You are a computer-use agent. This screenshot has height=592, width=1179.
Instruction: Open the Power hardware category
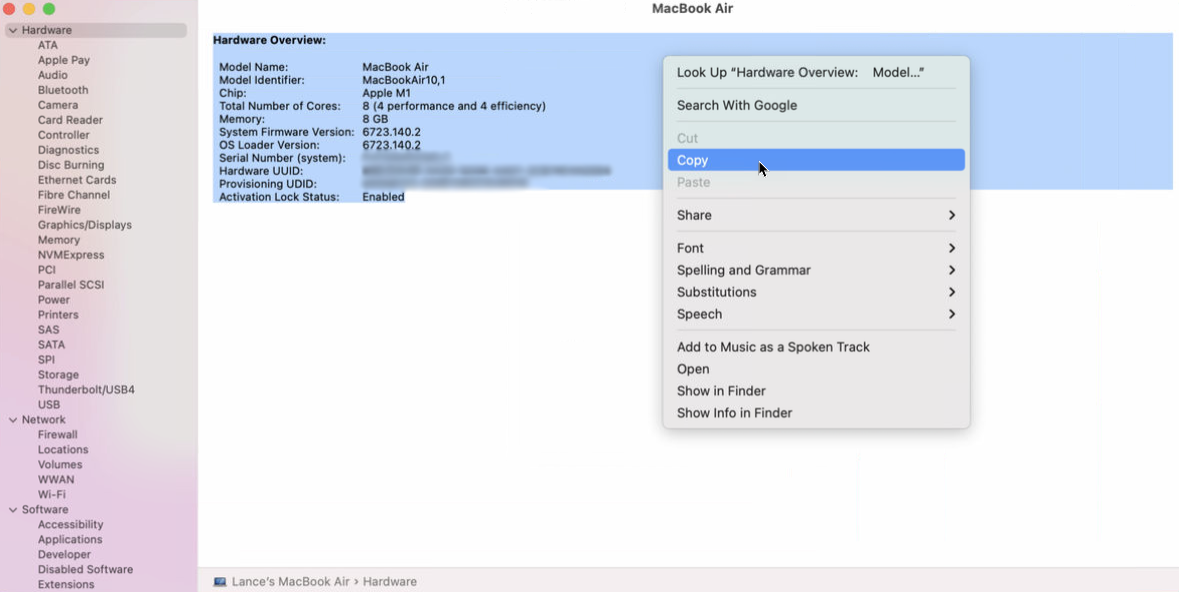click(x=53, y=300)
